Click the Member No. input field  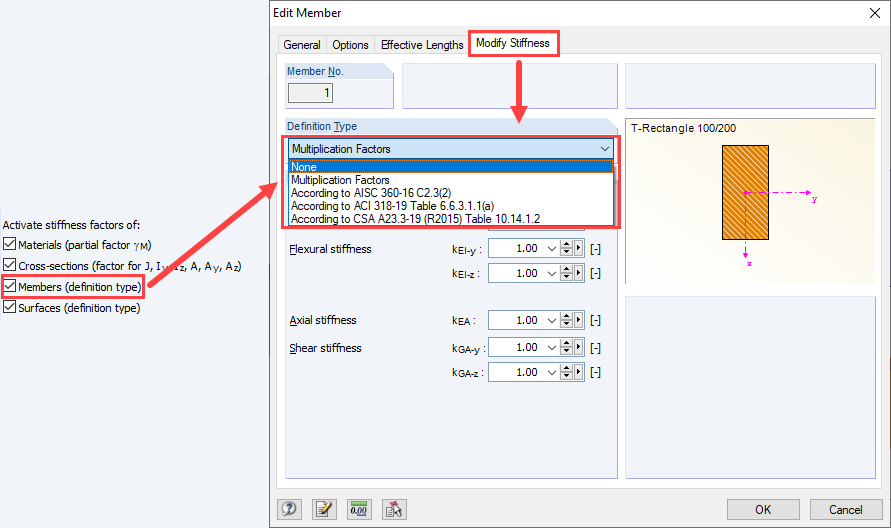tap(310, 93)
